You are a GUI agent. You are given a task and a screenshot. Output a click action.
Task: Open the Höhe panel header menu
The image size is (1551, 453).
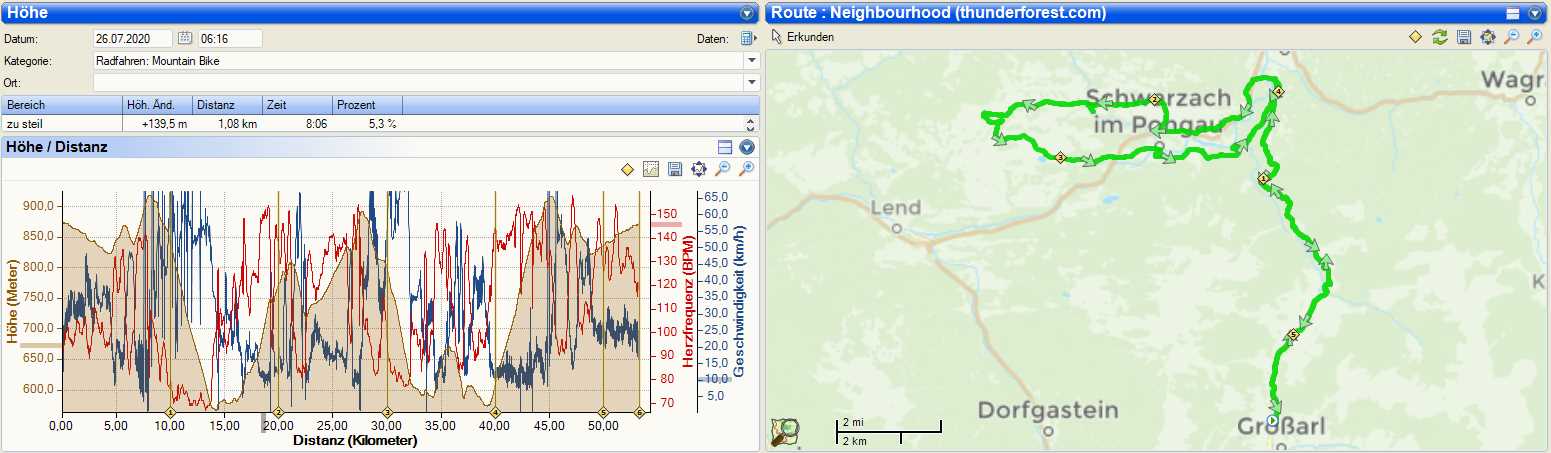click(x=746, y=13)
